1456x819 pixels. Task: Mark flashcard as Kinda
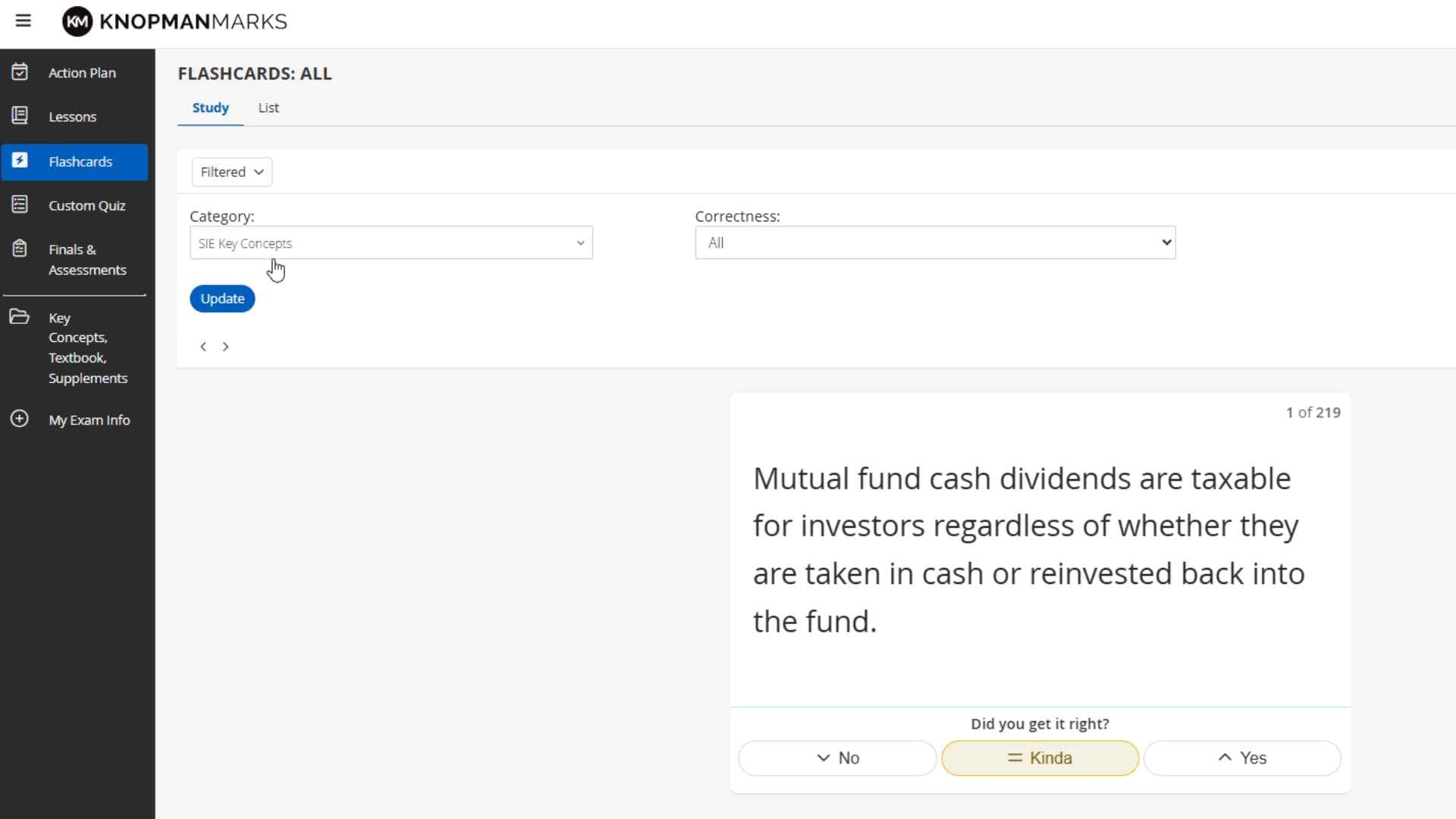pos(1040,758)
